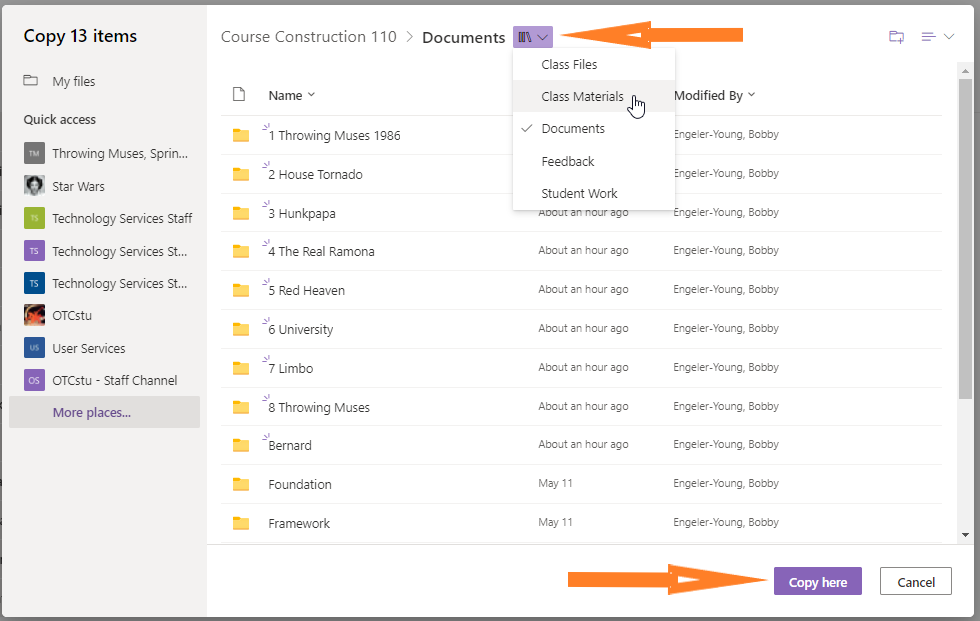The image size is (980, 621).
Task: Click Foundation's May 11 modified date
Action: point(555,483)
